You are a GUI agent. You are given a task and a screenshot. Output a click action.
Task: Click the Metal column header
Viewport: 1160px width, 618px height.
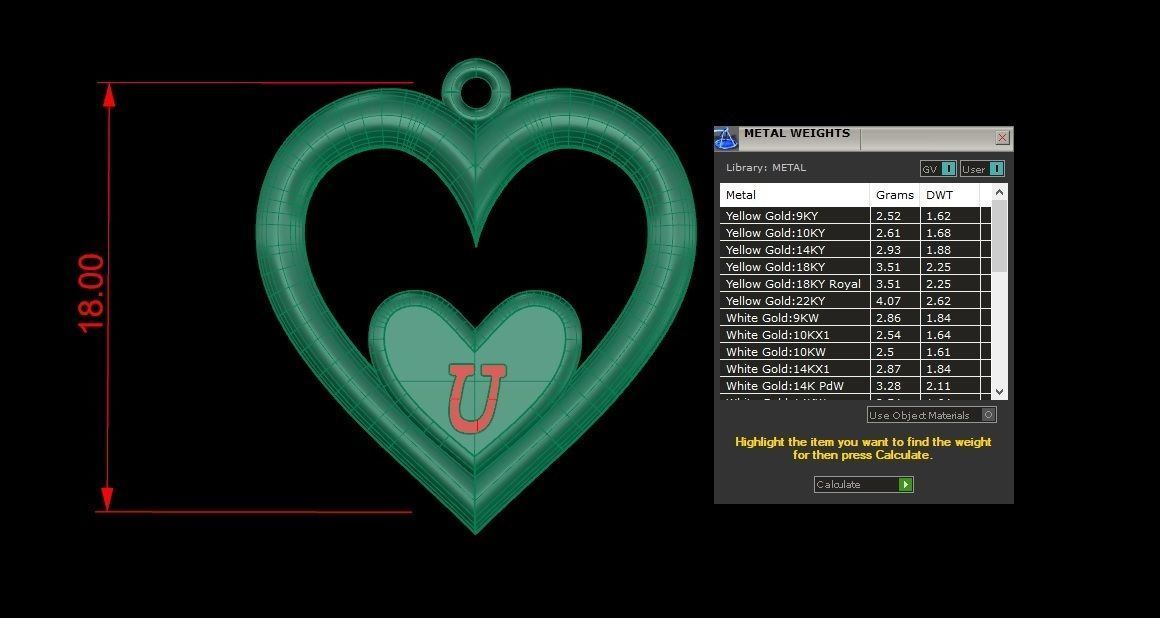point(795,195)
